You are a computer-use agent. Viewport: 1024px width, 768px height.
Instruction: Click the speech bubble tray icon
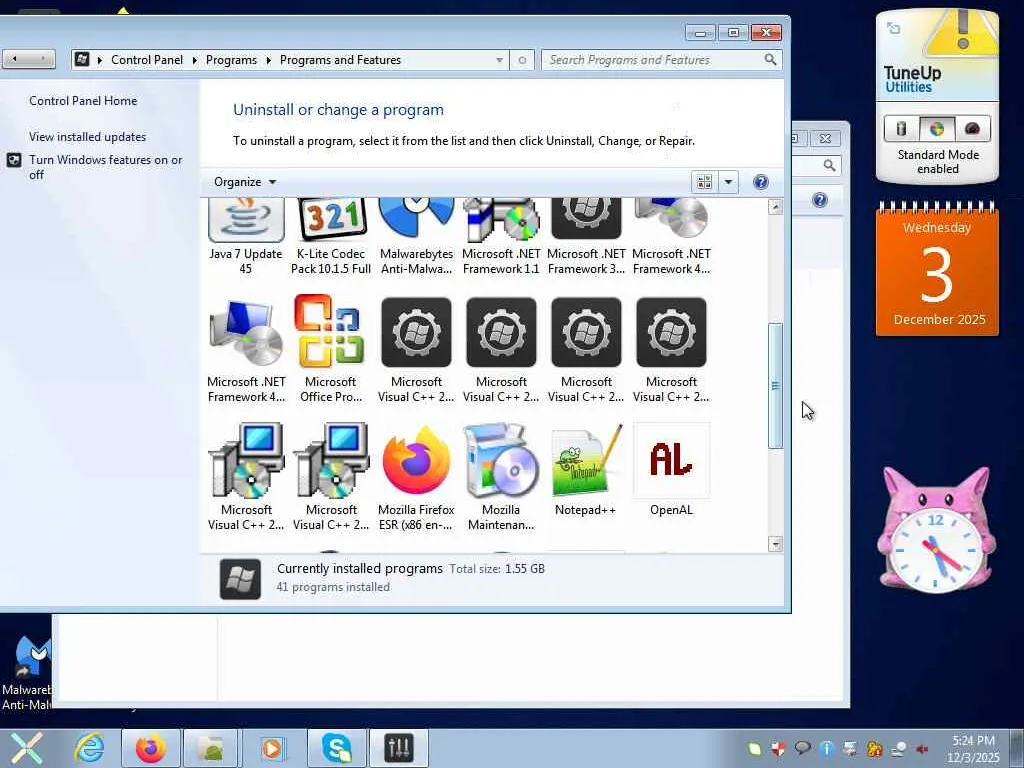(x=802, y=748)
